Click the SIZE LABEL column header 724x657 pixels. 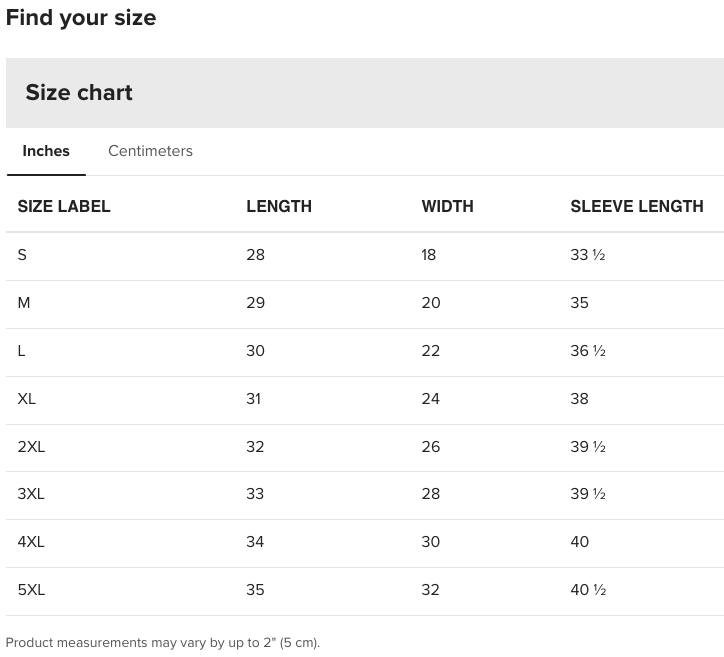point(64,206)
